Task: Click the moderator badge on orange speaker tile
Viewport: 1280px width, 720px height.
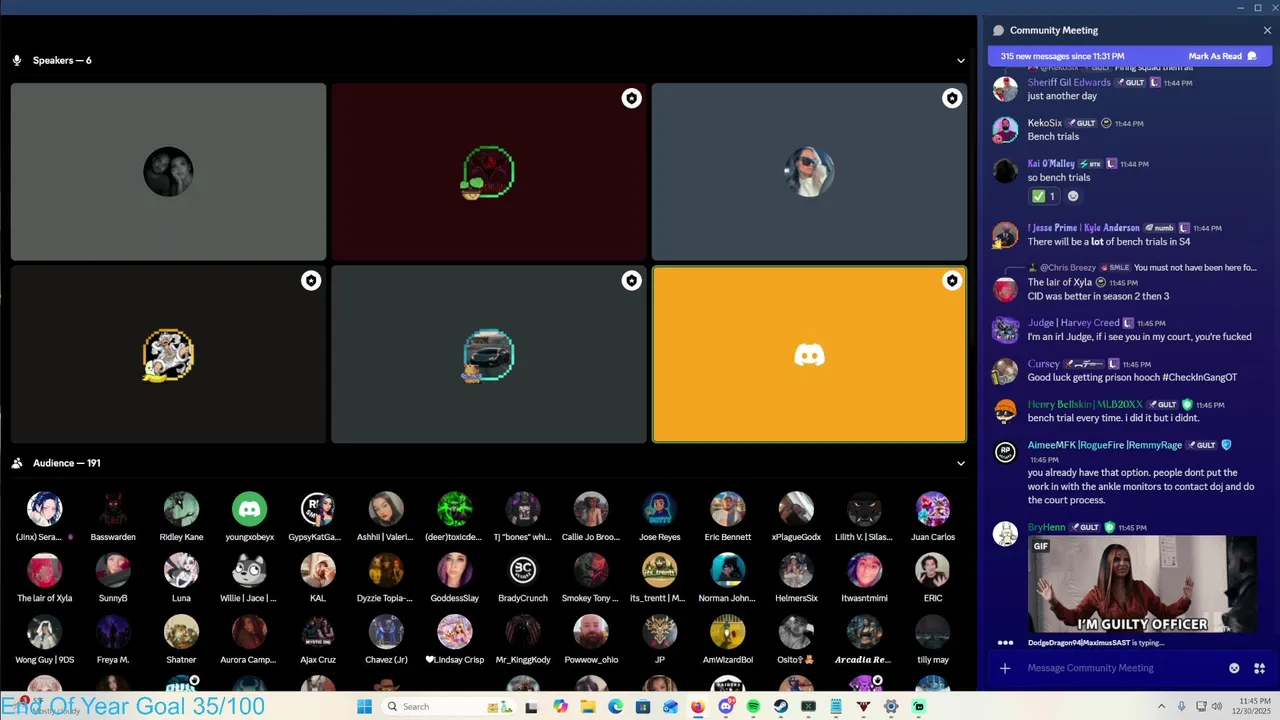Action: (952, 281)
